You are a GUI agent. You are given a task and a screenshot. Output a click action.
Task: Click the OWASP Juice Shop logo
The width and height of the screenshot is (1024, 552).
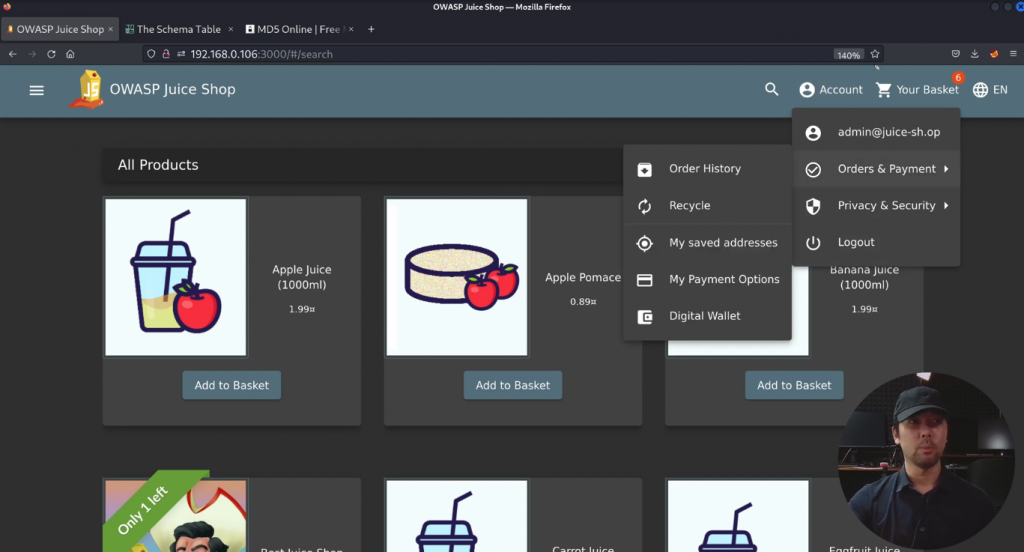[86, 89]
